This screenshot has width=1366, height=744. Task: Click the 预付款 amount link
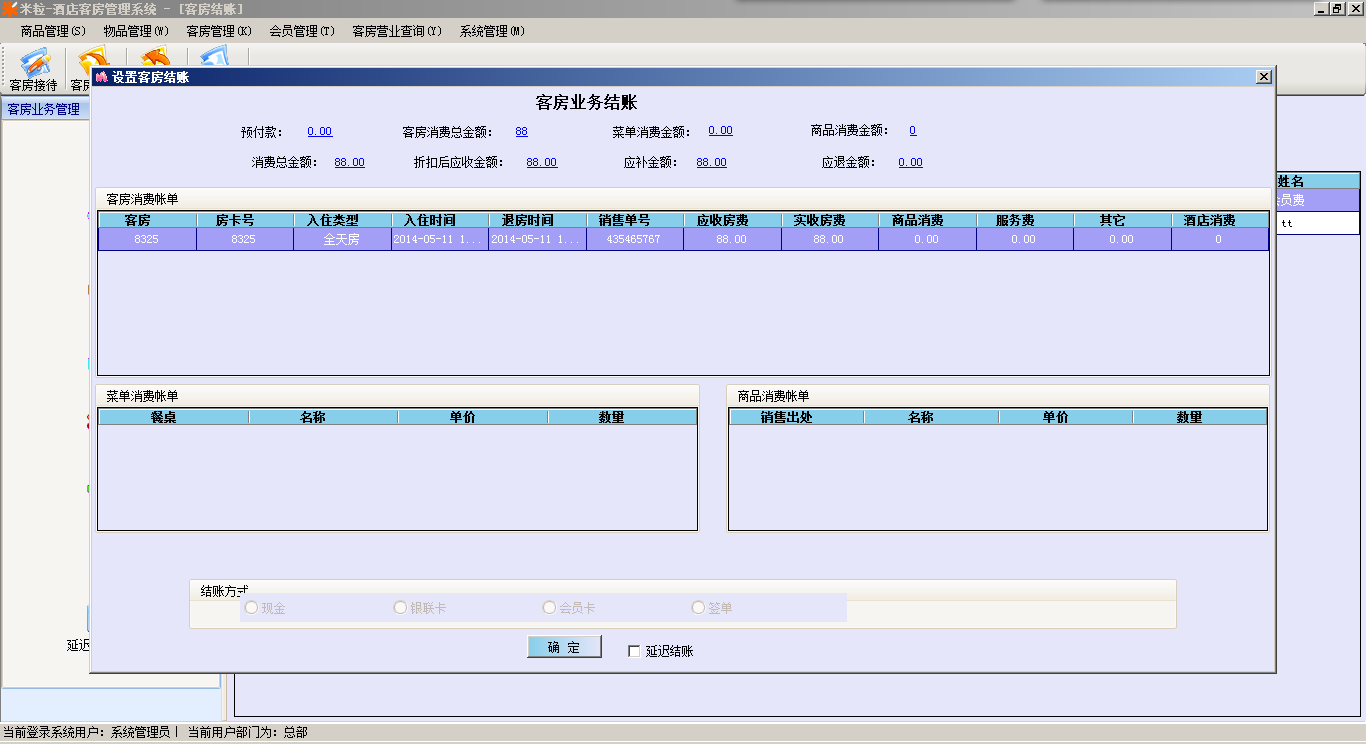(x=319, y=131)
